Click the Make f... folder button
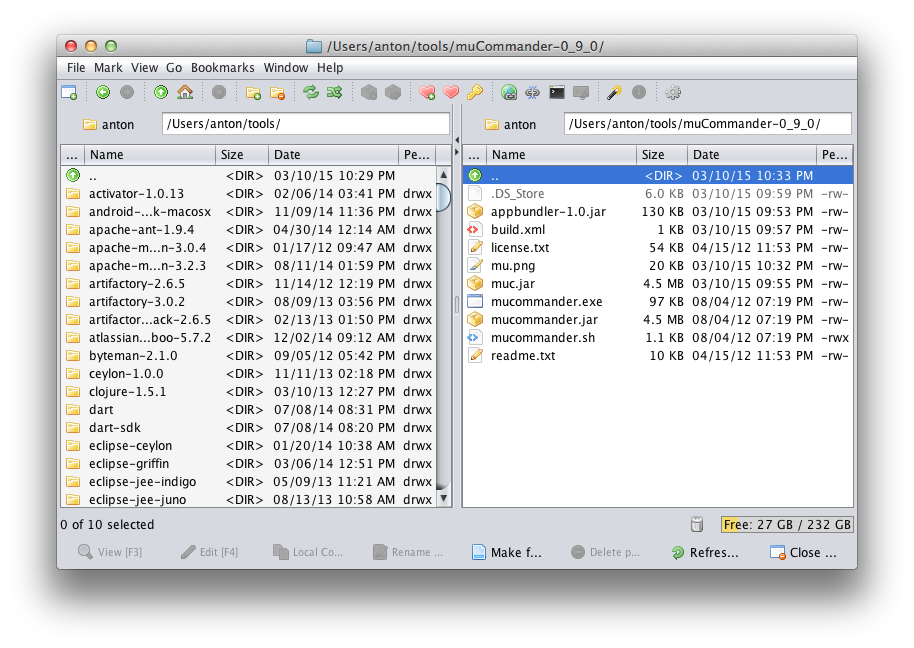This screenshot has width=914, height=648. [x=507, y=552]
